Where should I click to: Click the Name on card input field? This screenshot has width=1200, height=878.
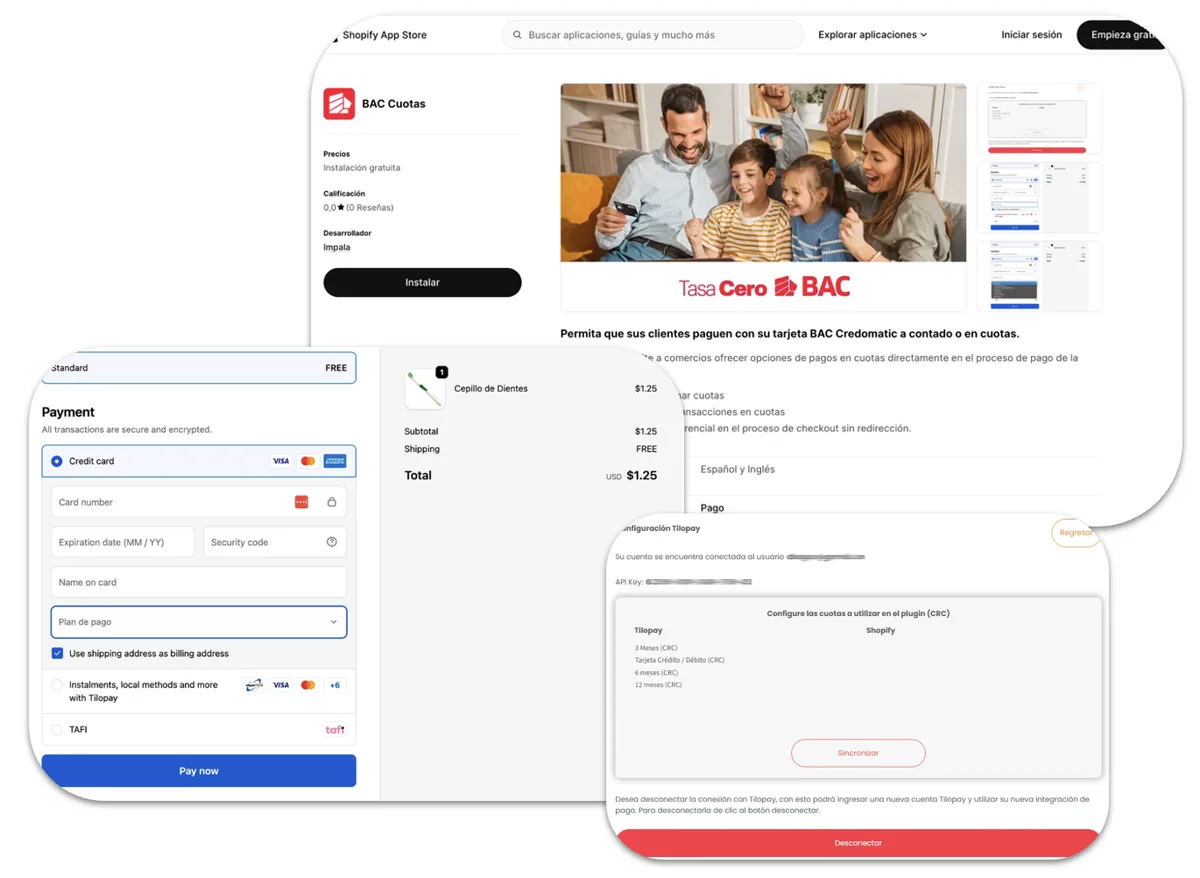click(199, 582)
